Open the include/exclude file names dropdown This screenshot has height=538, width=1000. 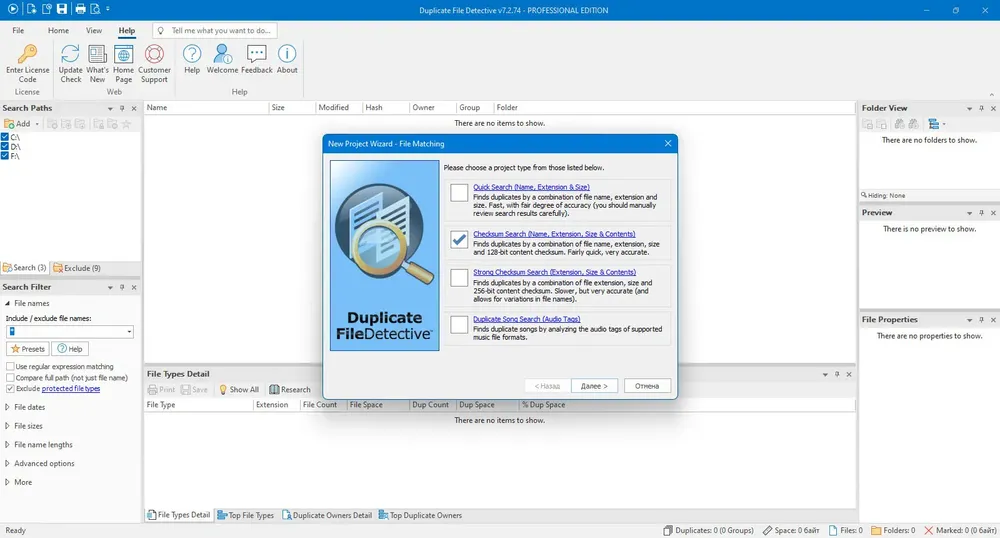point(129,331)
